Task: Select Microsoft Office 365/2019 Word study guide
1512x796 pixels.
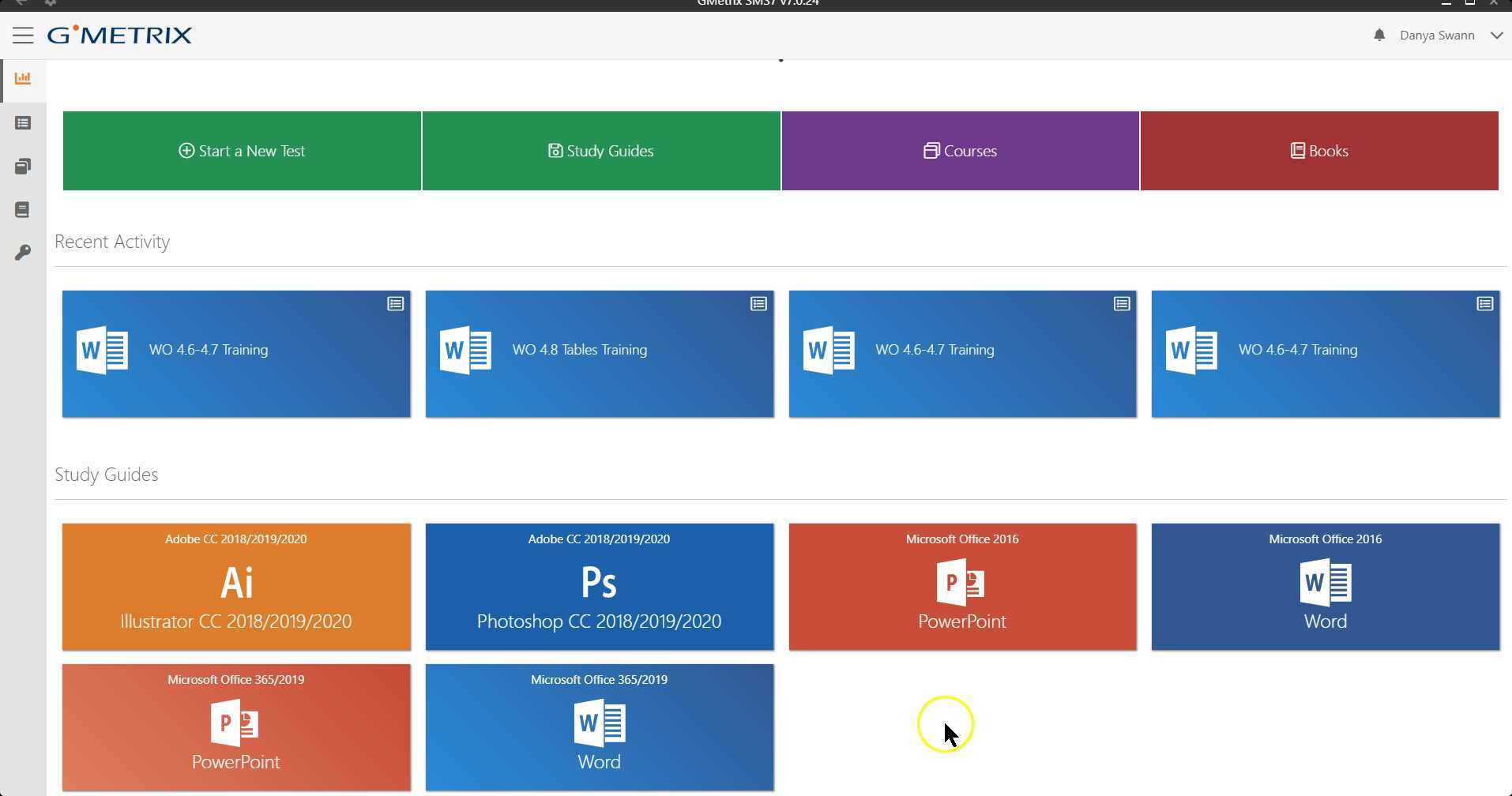Action: coord(600,727)
